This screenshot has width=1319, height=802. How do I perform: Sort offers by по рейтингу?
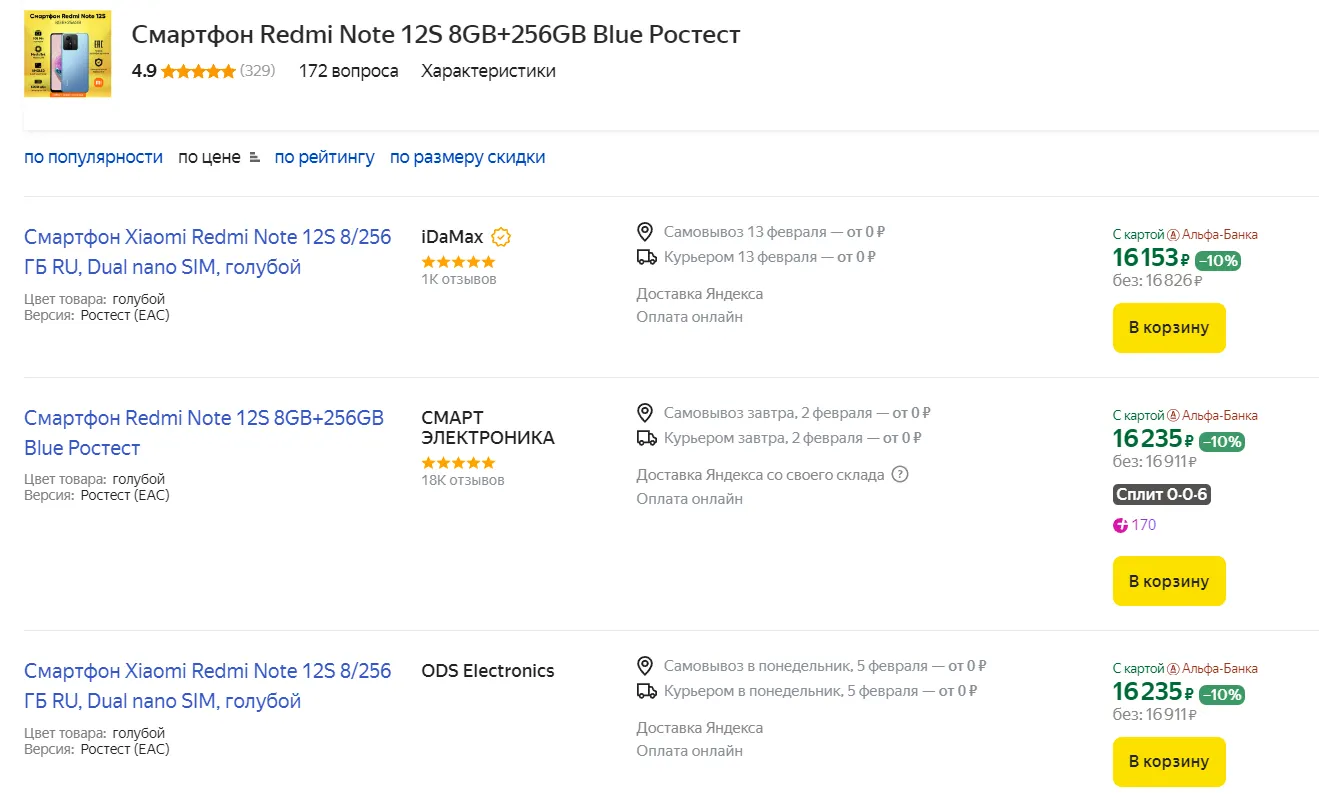point(324,157)
